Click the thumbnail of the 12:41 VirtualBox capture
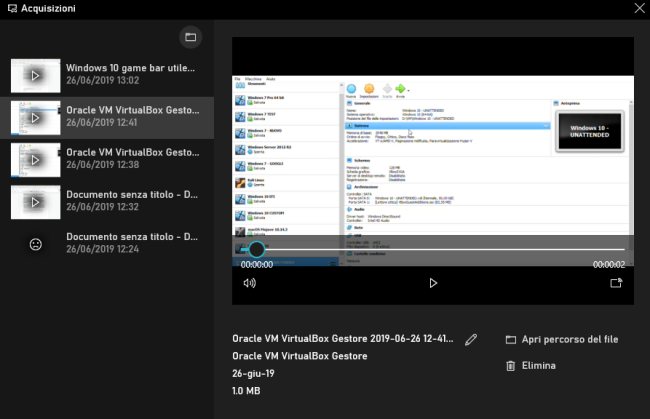 click(x=36, y=118)
